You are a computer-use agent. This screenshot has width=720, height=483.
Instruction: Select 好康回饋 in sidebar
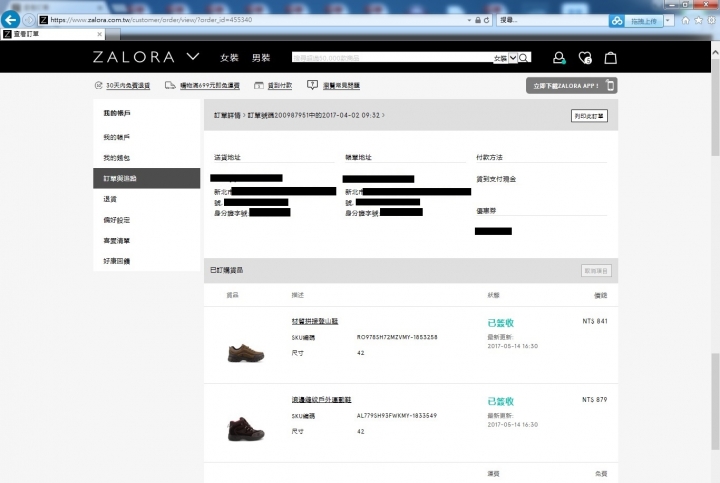pyautogui.click(x=116, y=261)
